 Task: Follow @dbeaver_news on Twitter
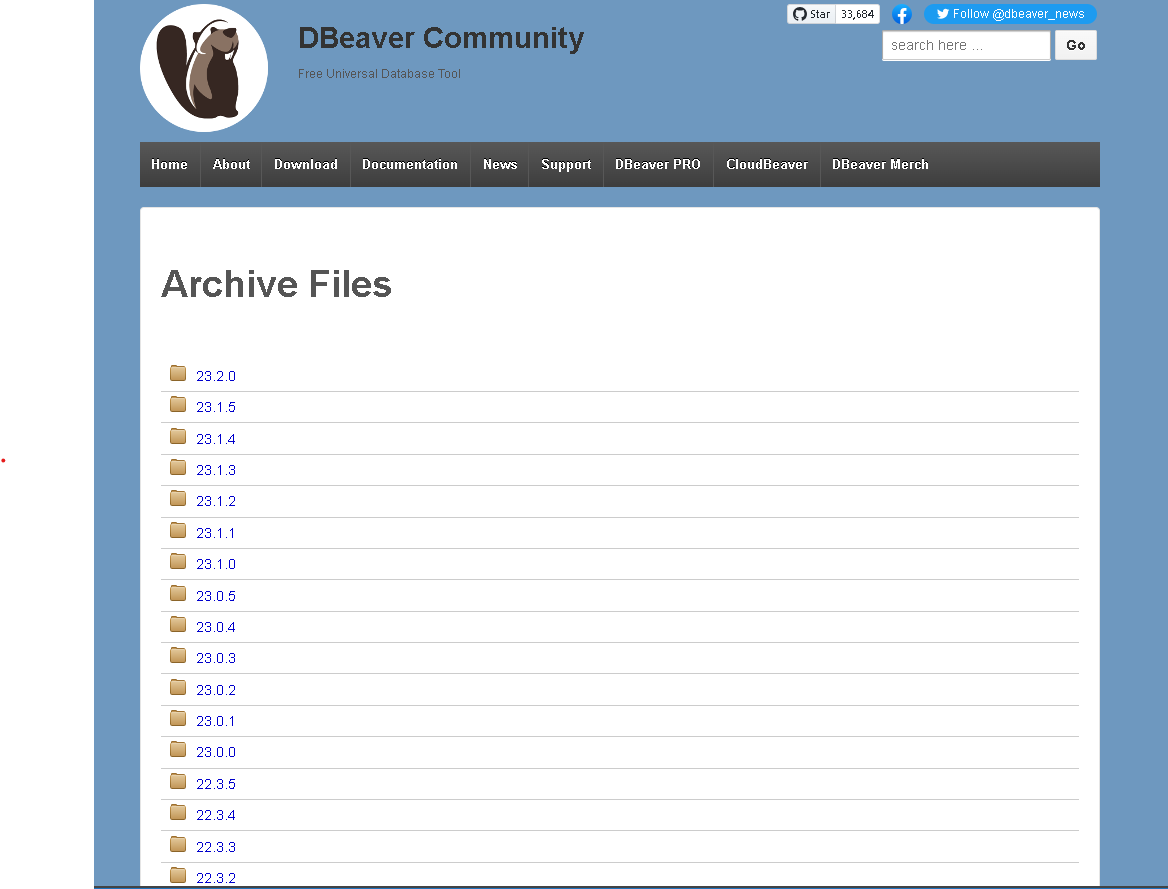tap(1010, 14)
